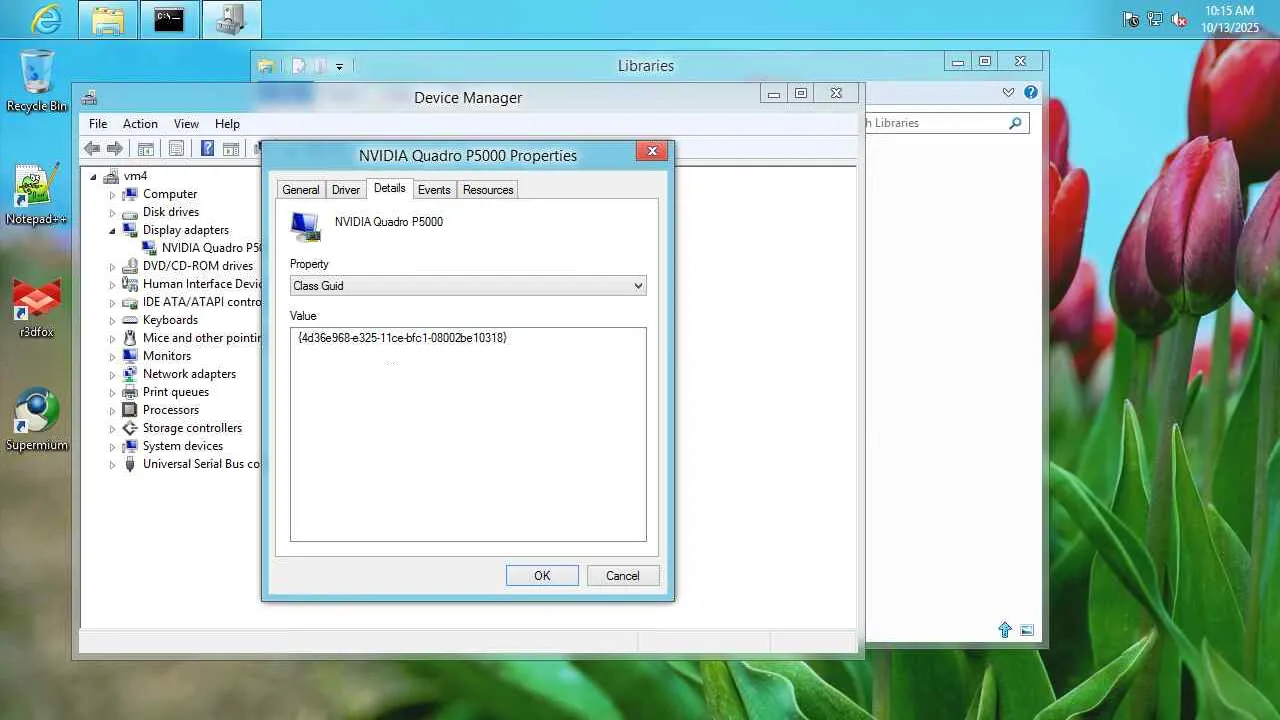This screenshot has height=720, width=1280.
Task: Collapse the vm4 root node
Action: [x=93, y=177]
